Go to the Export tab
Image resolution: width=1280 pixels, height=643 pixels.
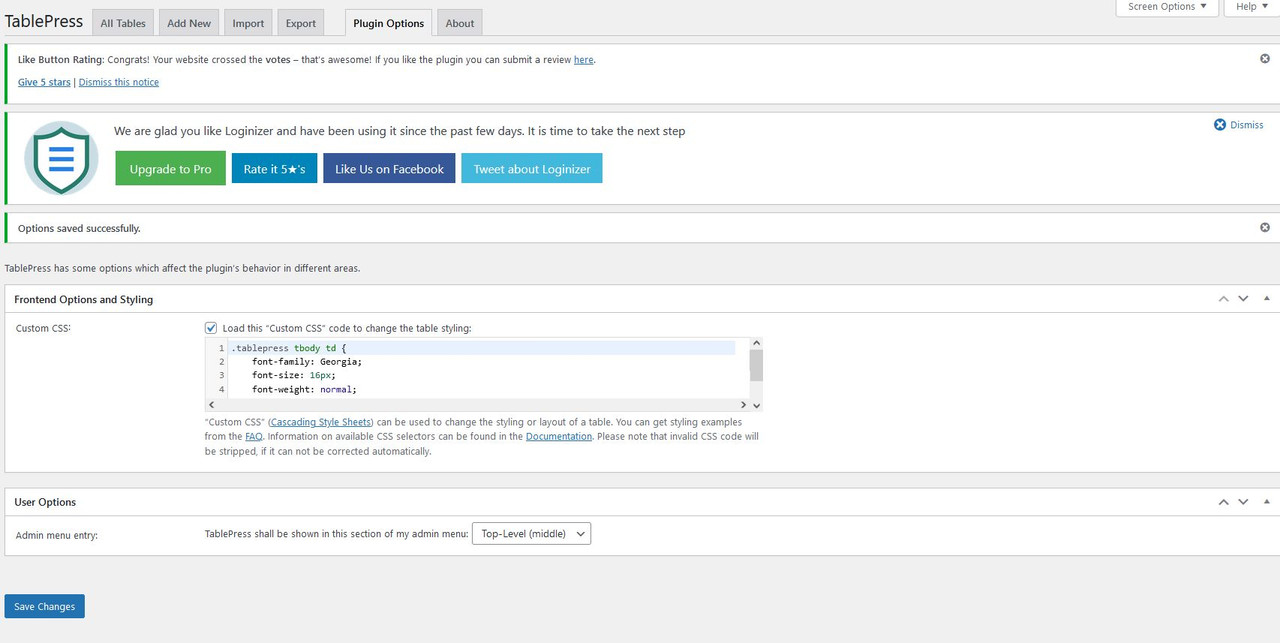tap(301, 23)
